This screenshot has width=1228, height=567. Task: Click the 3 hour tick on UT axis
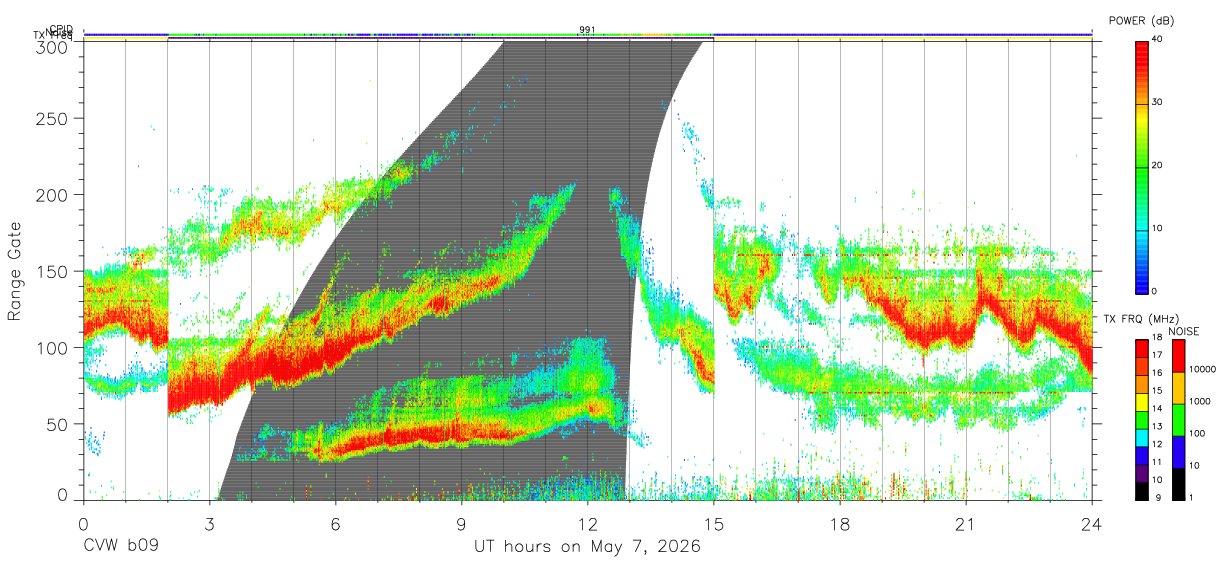click(209, 523)
